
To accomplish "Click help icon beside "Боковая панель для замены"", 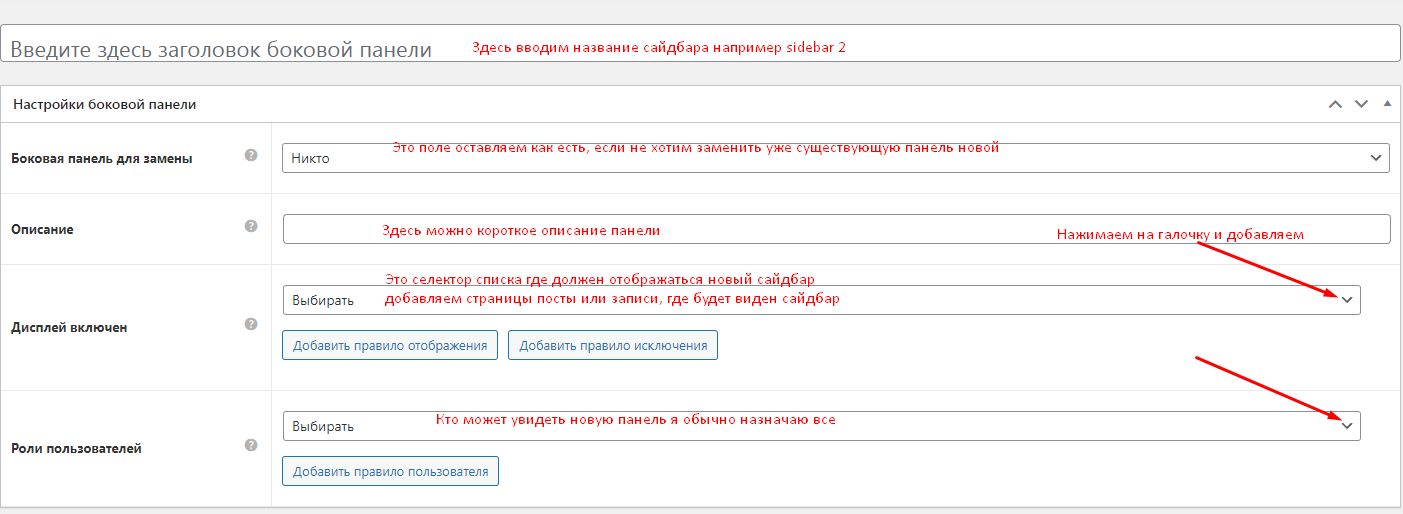I will tap(251, 156).
